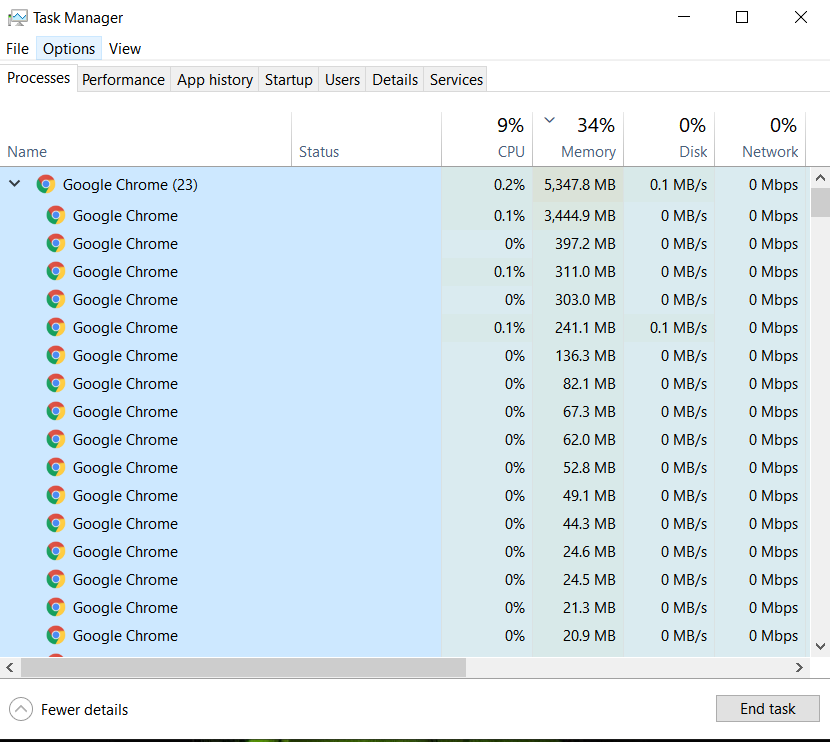
Task: Switch to the Startup tab
Action: (x=288, y=79)
